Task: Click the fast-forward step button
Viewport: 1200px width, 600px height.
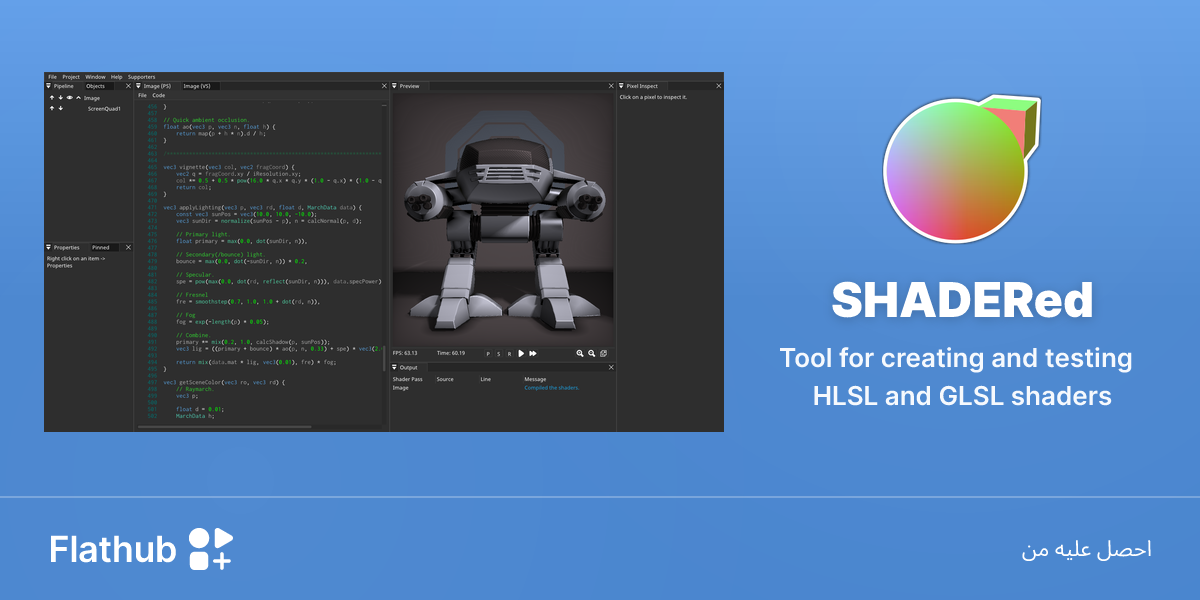Action: (x=533, y=353)
